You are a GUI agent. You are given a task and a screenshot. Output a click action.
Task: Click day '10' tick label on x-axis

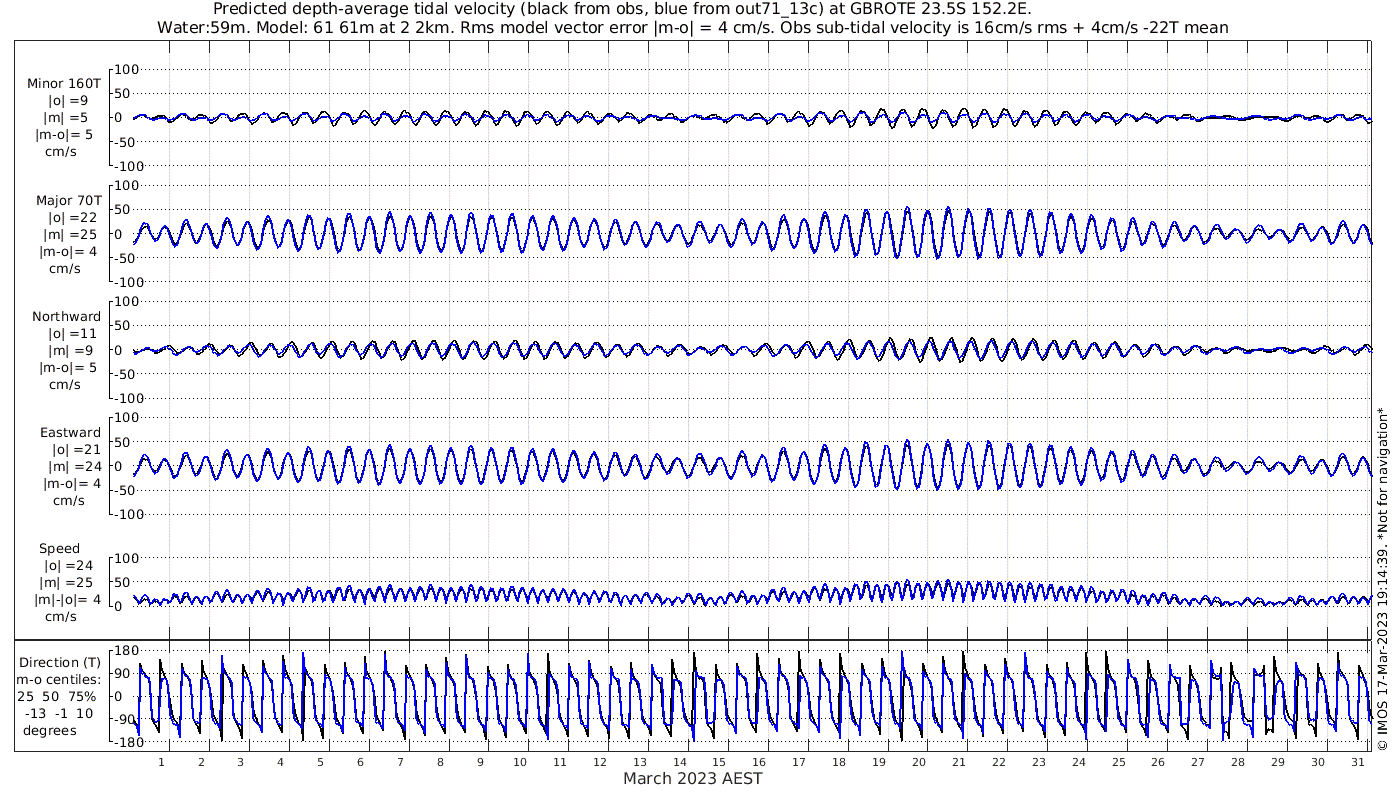point(520,762)
